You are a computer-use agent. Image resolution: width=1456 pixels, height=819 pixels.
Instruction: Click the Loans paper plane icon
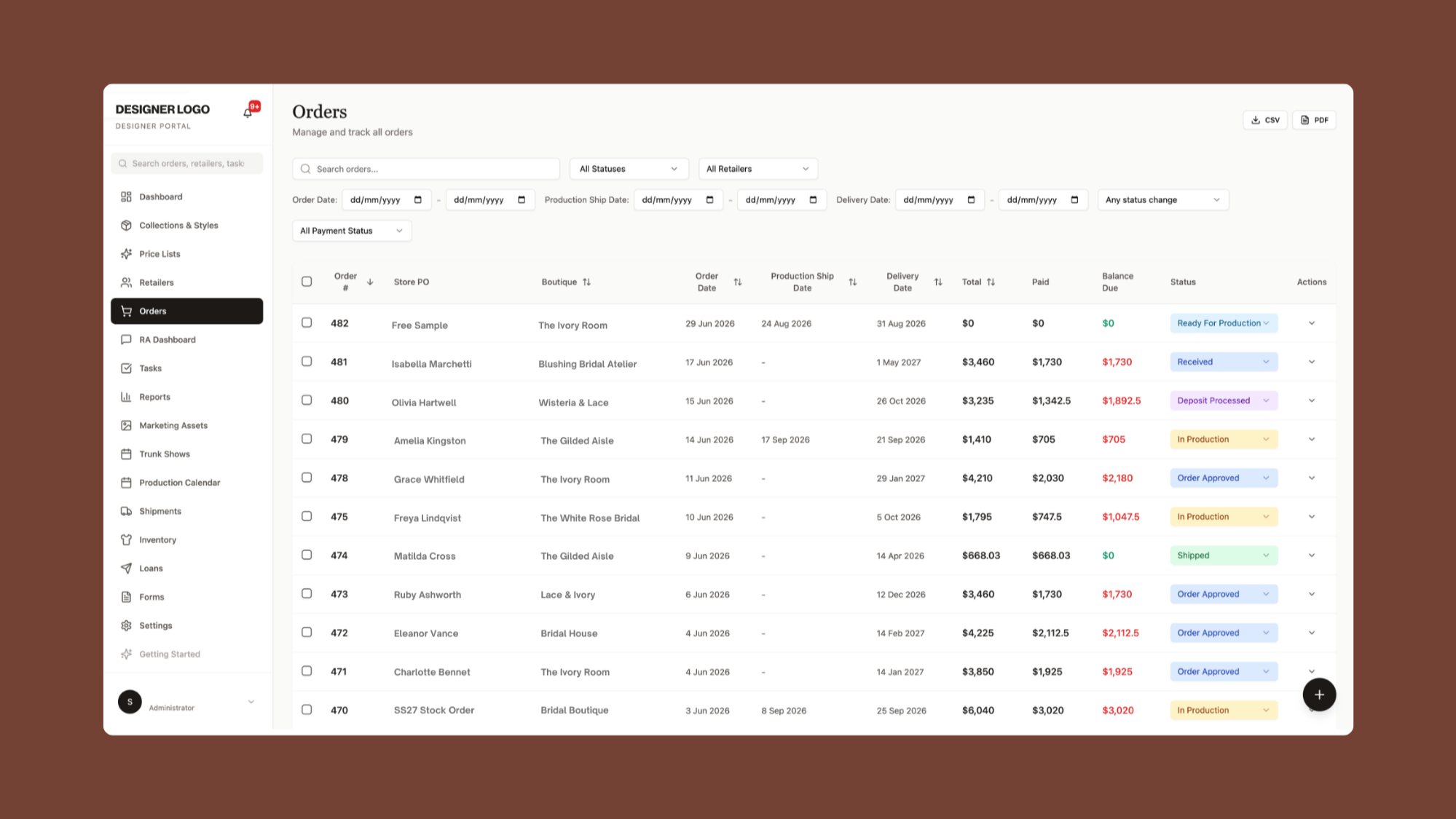pos(126,569)
